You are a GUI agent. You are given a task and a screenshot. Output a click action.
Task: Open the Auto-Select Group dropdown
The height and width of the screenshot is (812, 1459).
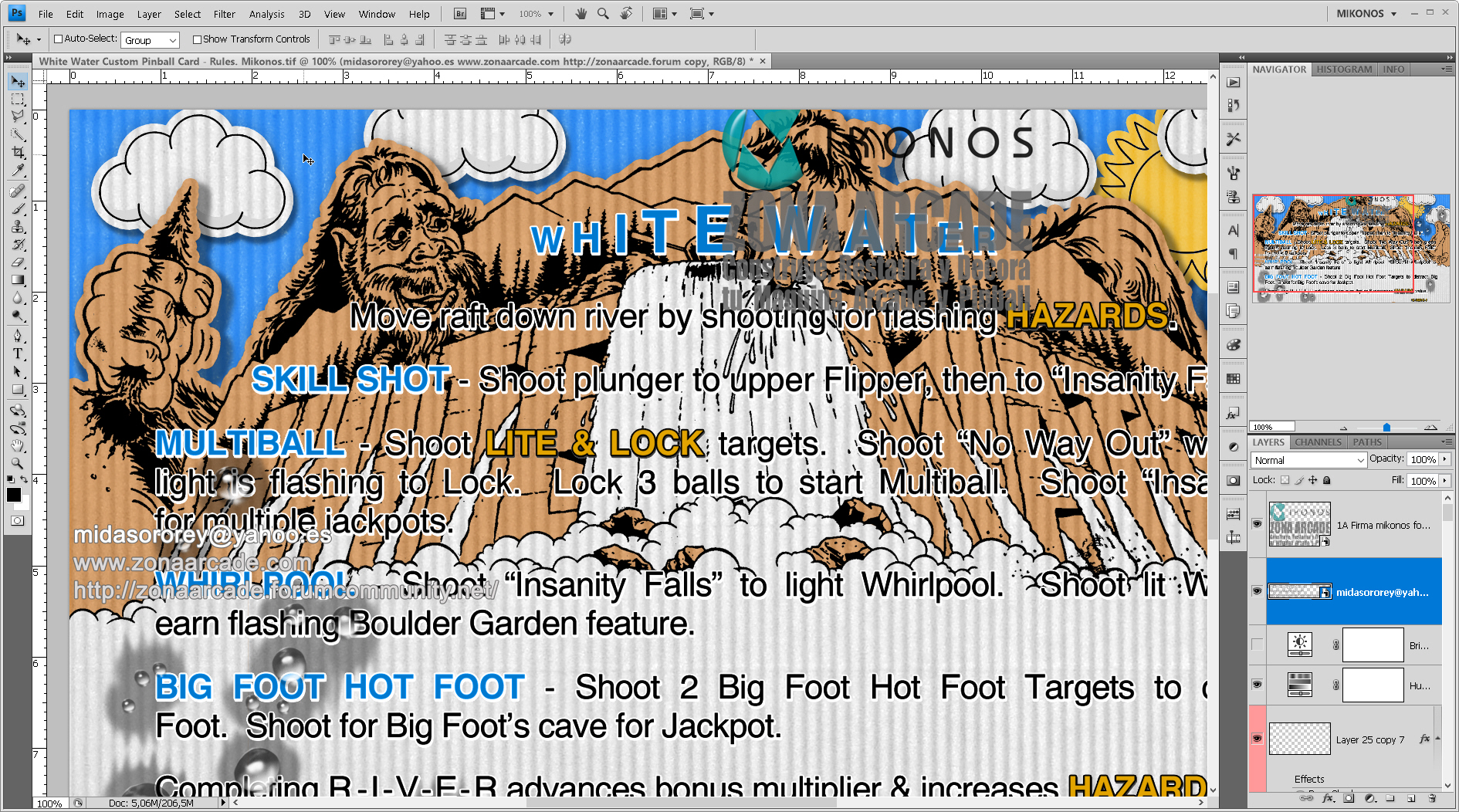pyautogui.click(x=150, y=40)
